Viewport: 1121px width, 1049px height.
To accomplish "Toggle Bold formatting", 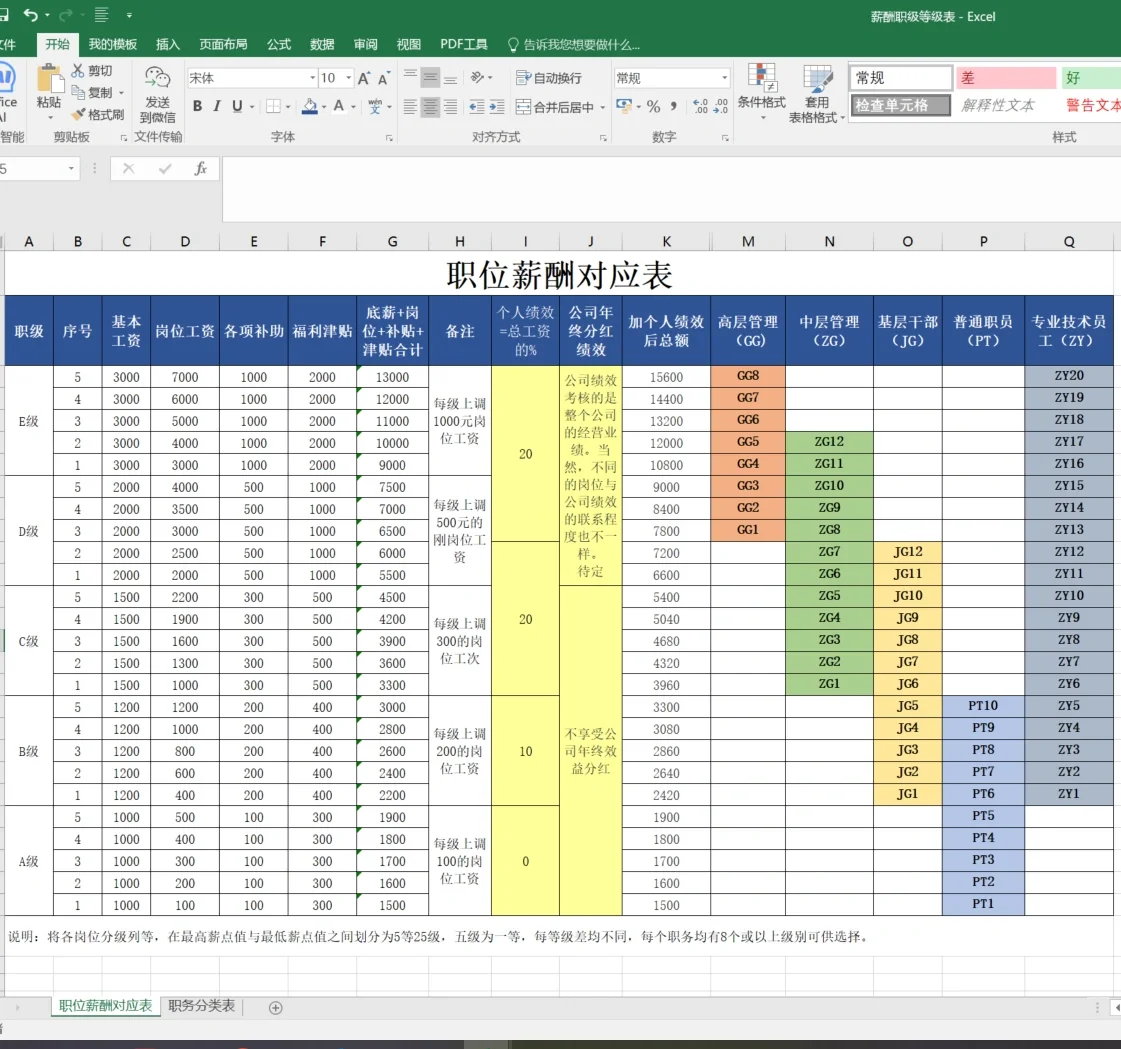I will click(197, 107).
